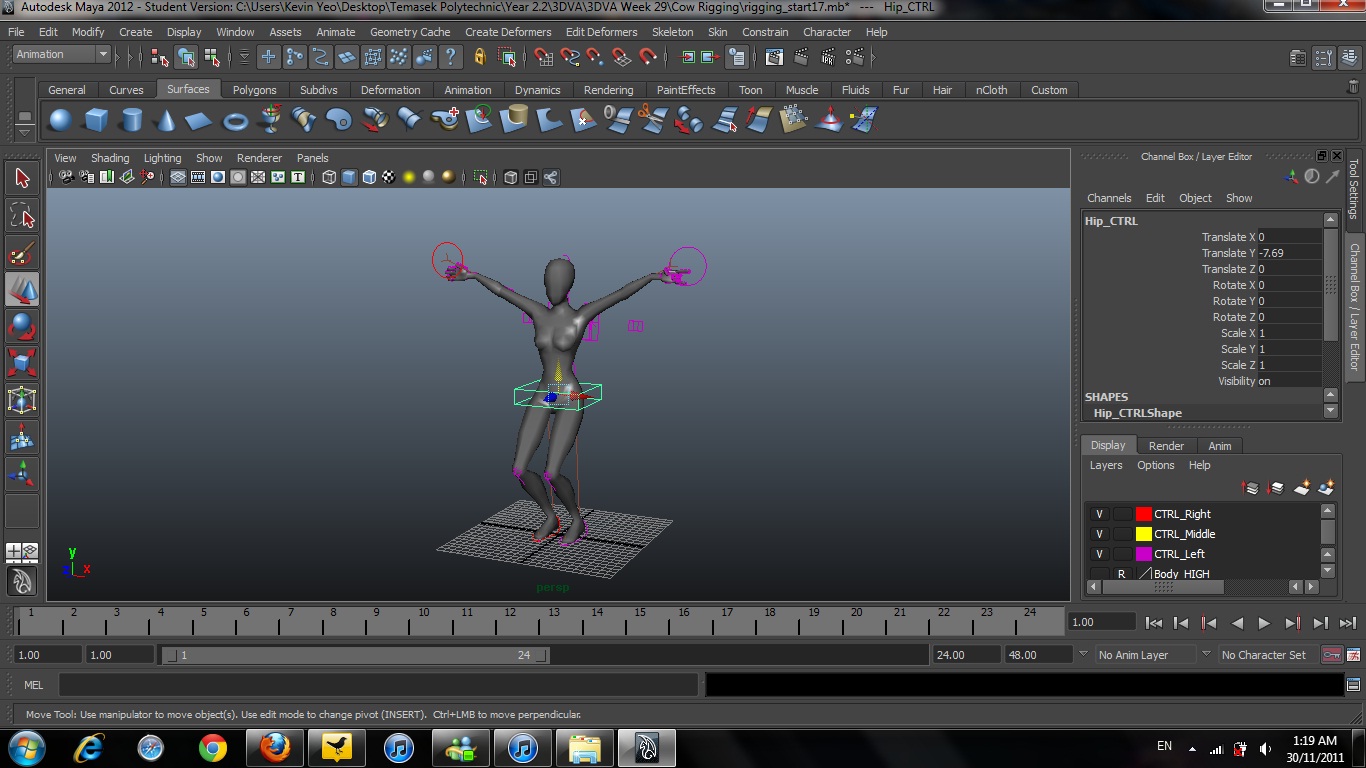The height and width of the screenshot is (768, 1366).
Task: Open the Animation menu set dropdown
Action: click(60, 54)
